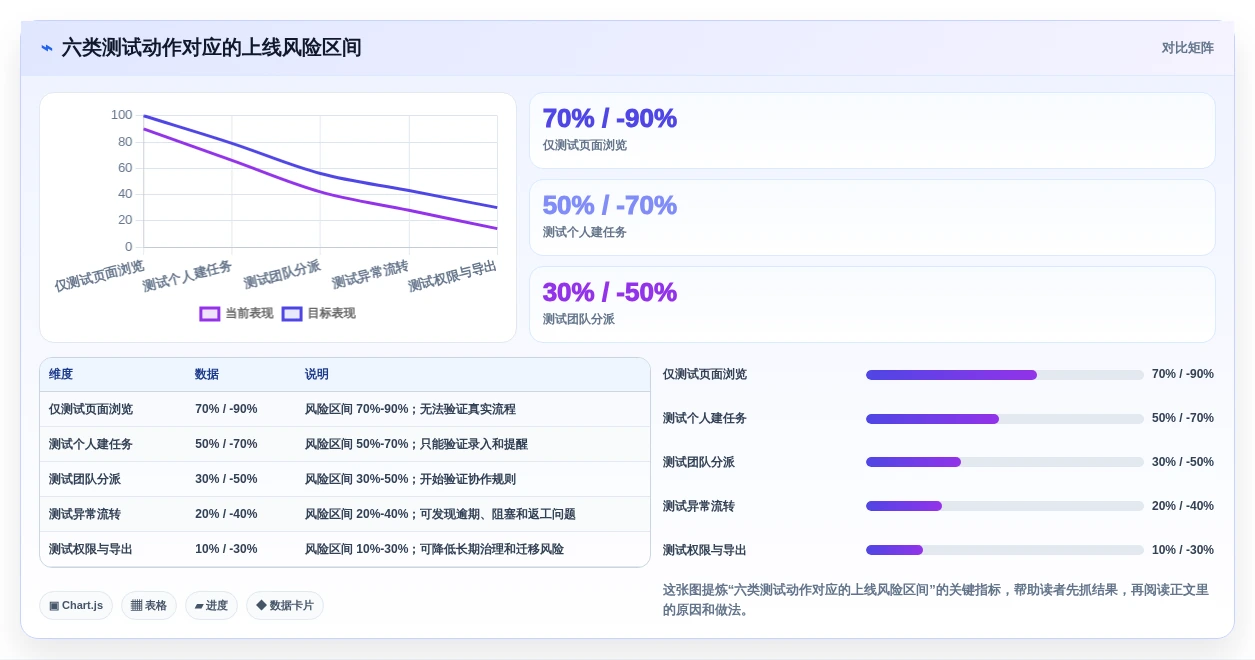Click description 可降低长期治理和迁移风险 in table

[x=492, y=550]
